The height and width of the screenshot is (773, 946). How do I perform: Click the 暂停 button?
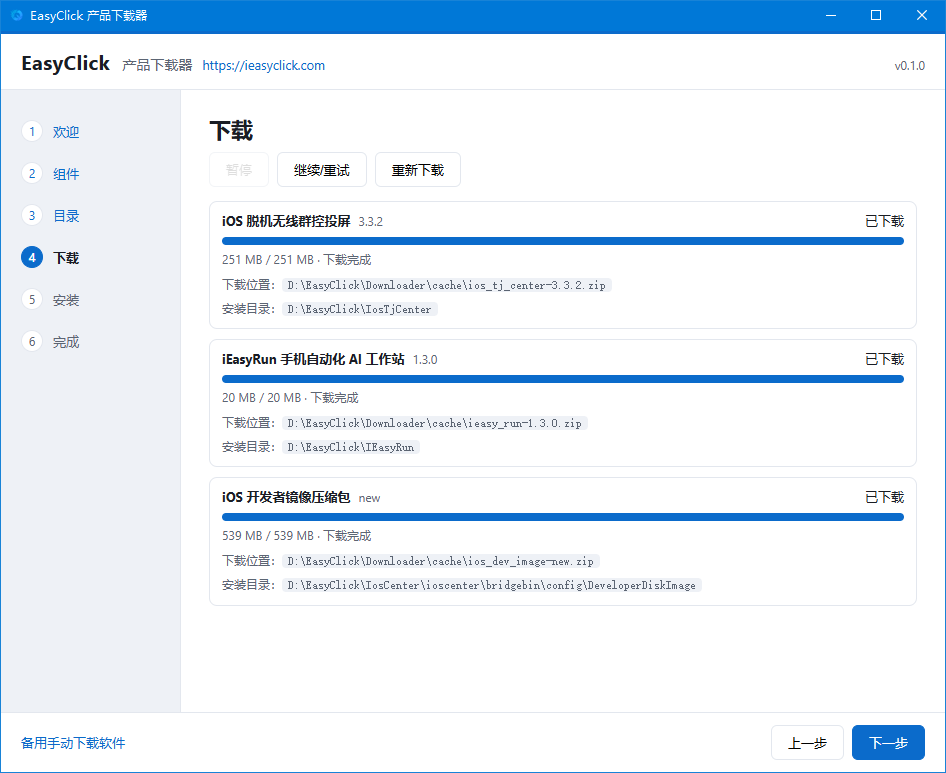(239, 170)
